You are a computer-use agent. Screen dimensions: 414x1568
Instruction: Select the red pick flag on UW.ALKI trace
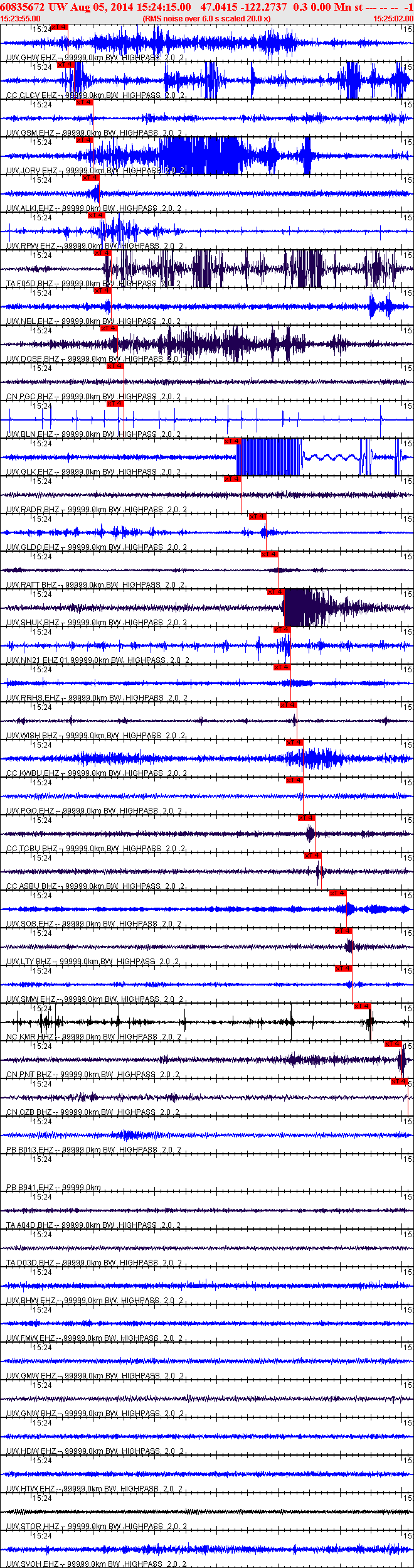tap(90, 178)
